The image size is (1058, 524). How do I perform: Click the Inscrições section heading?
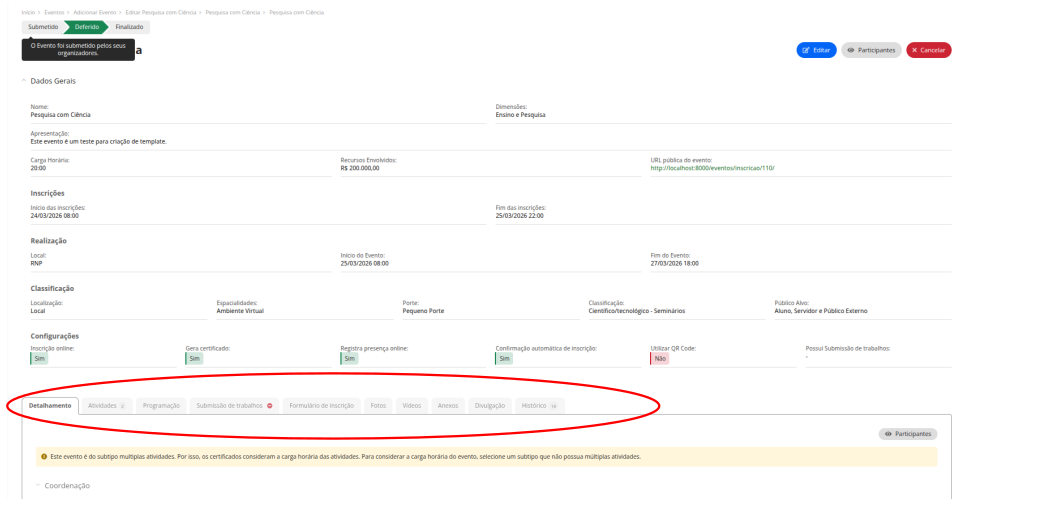(47, 194)
